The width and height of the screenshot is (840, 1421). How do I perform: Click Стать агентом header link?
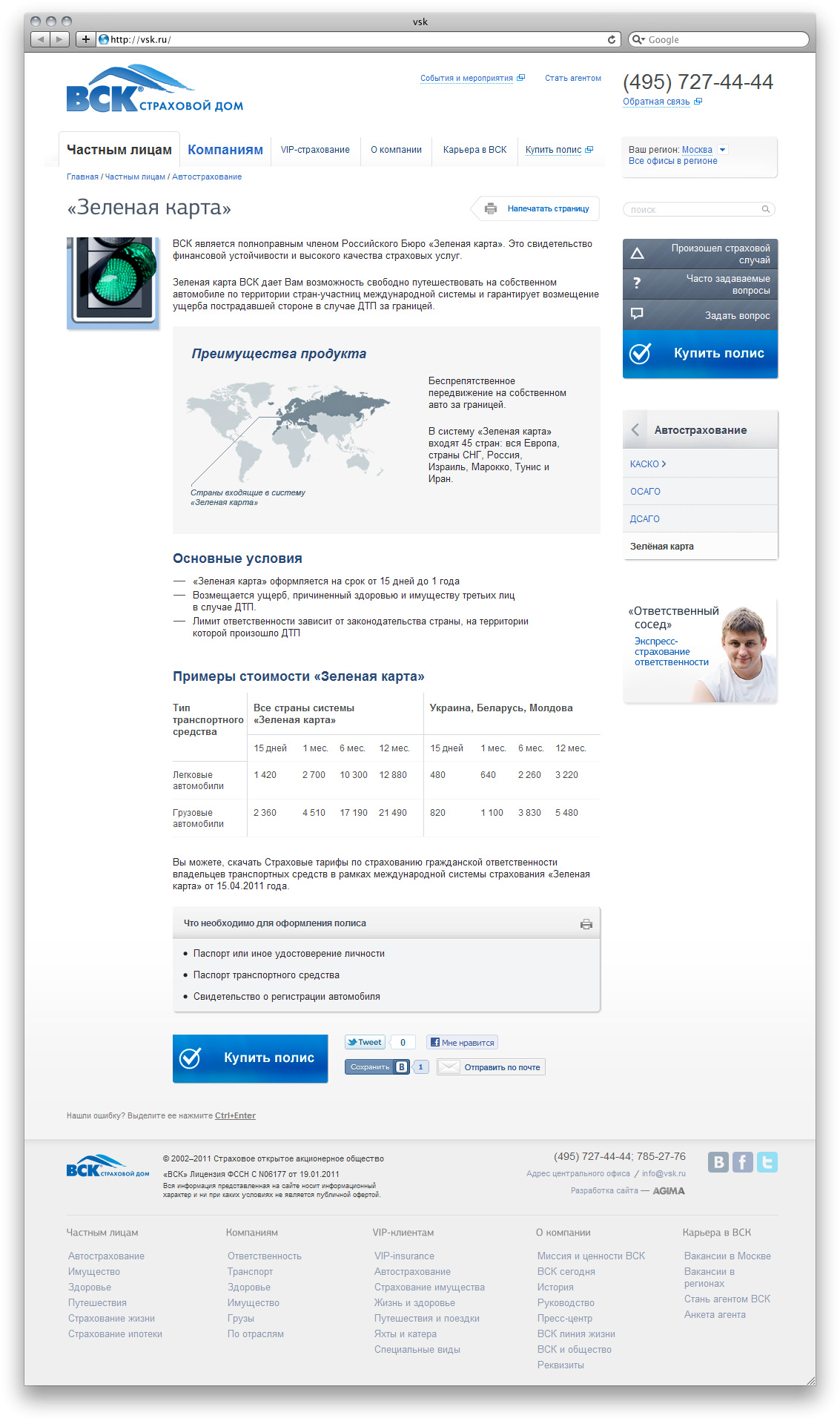[573, 78]
